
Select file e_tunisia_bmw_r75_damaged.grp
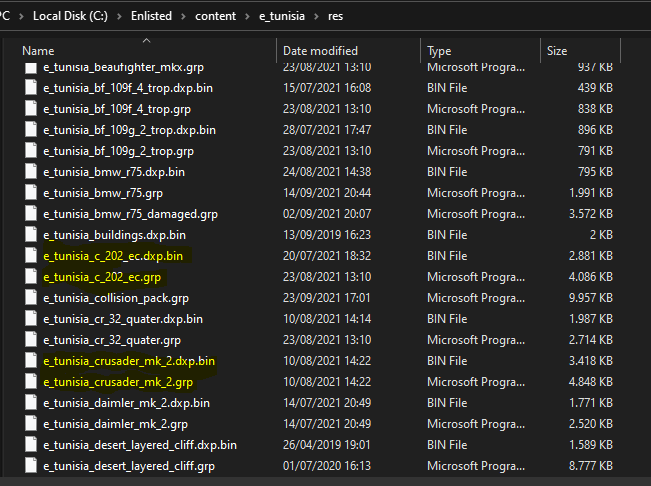[x=130, y=214]
